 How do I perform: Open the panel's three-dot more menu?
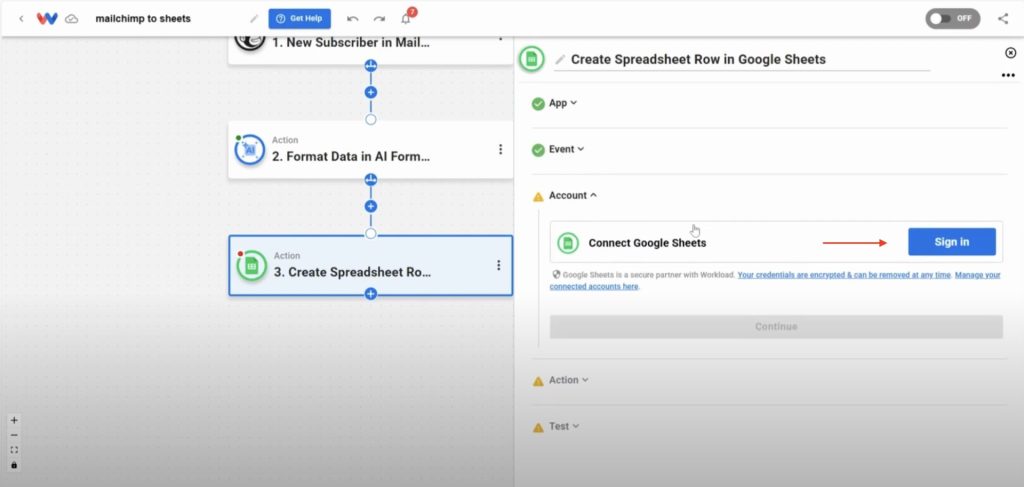1008,76
